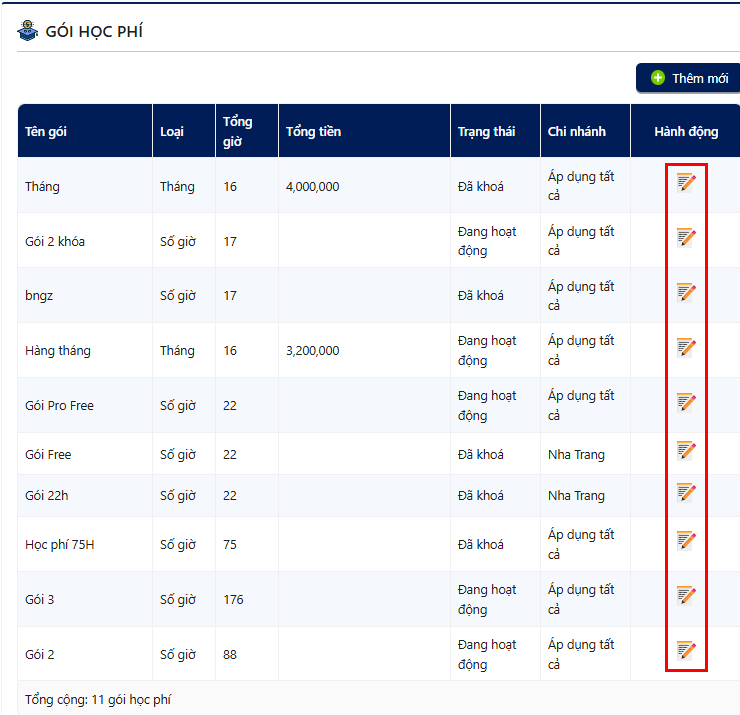Screen dimensions: 740x715
Task: Click the green plus icon on Thêm mới
Action: tap(658, 78)
